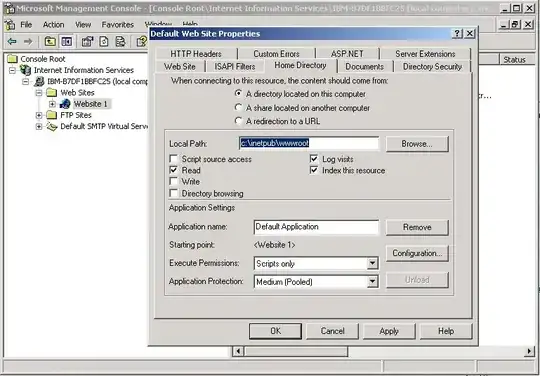Expand the FTP Sites tree node
Screen dimensions: 540x376
[x=39, y=115]
